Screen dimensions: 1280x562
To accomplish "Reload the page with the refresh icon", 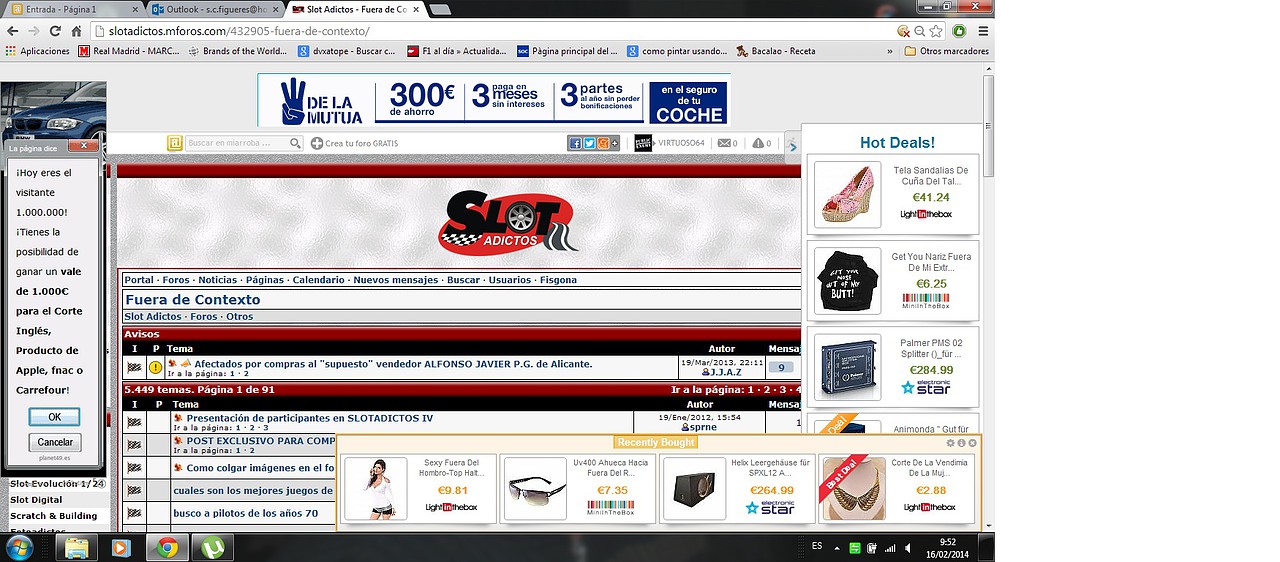I will point(56,31).
